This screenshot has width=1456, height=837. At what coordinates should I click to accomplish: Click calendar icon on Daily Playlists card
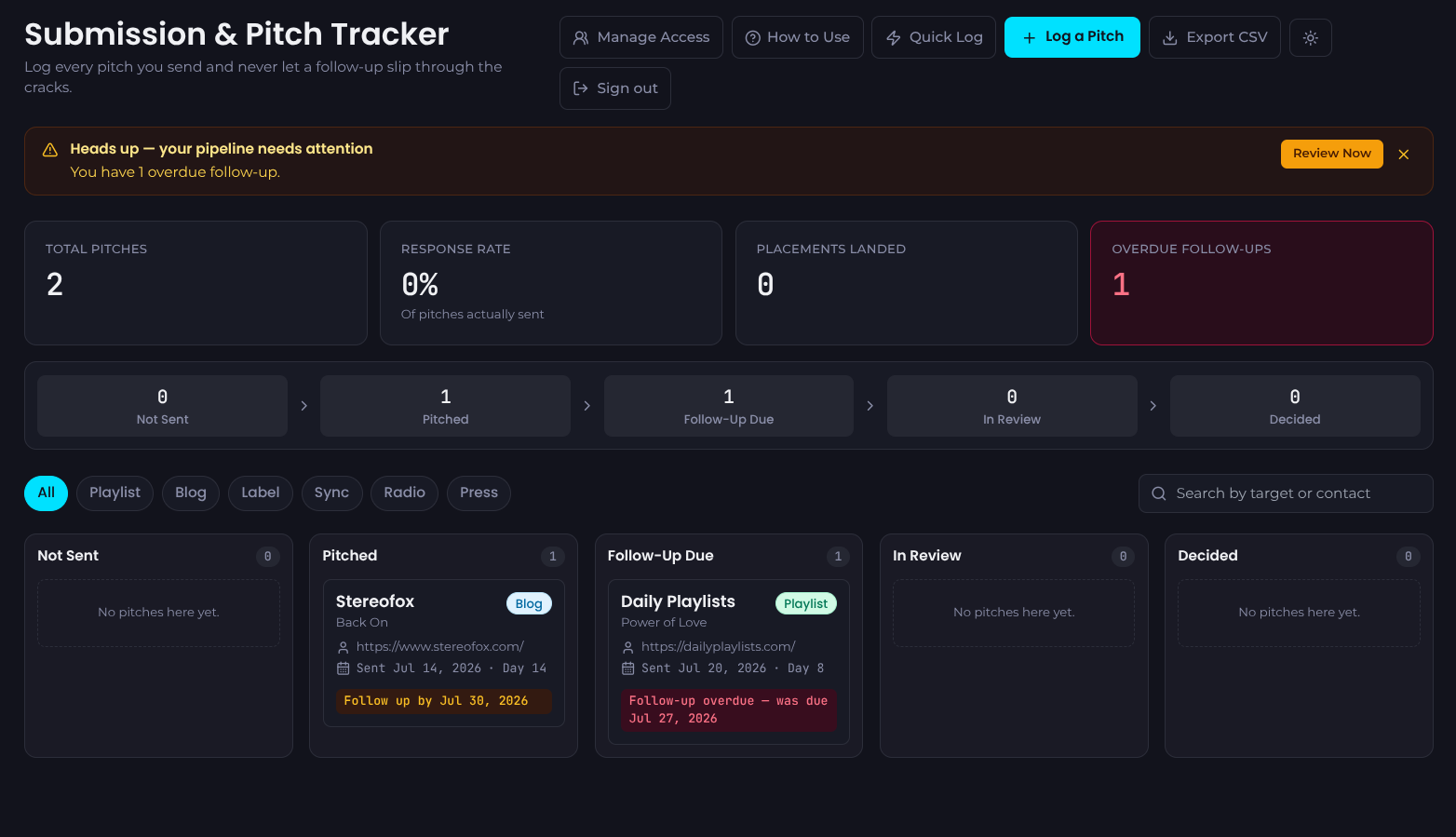tap(627, 668)
